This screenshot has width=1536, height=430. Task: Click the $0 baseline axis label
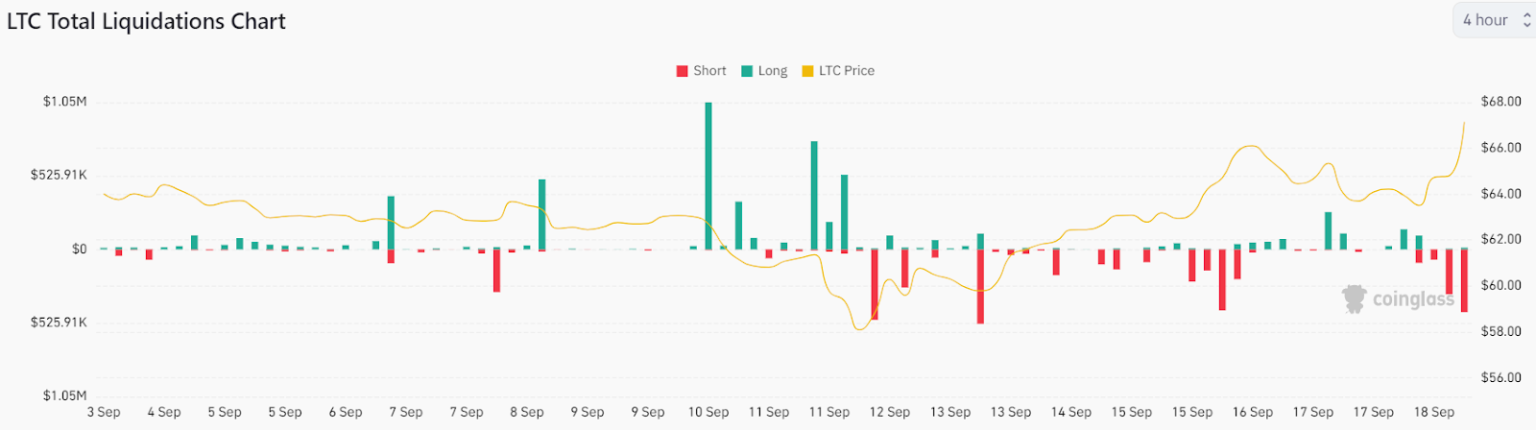pyautogui.click(x=78, y=249)
